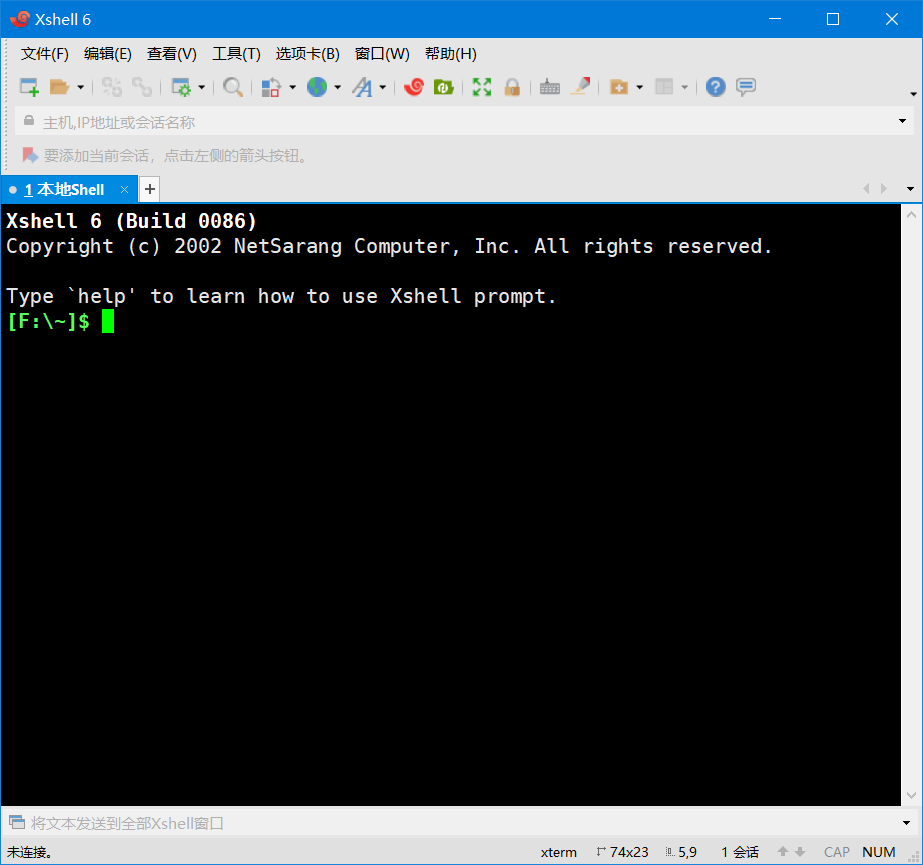Click the lock screen padlock icon
The height and width of the screenshot is (865, 923).
pyautogui.click(x=512, y=87)
